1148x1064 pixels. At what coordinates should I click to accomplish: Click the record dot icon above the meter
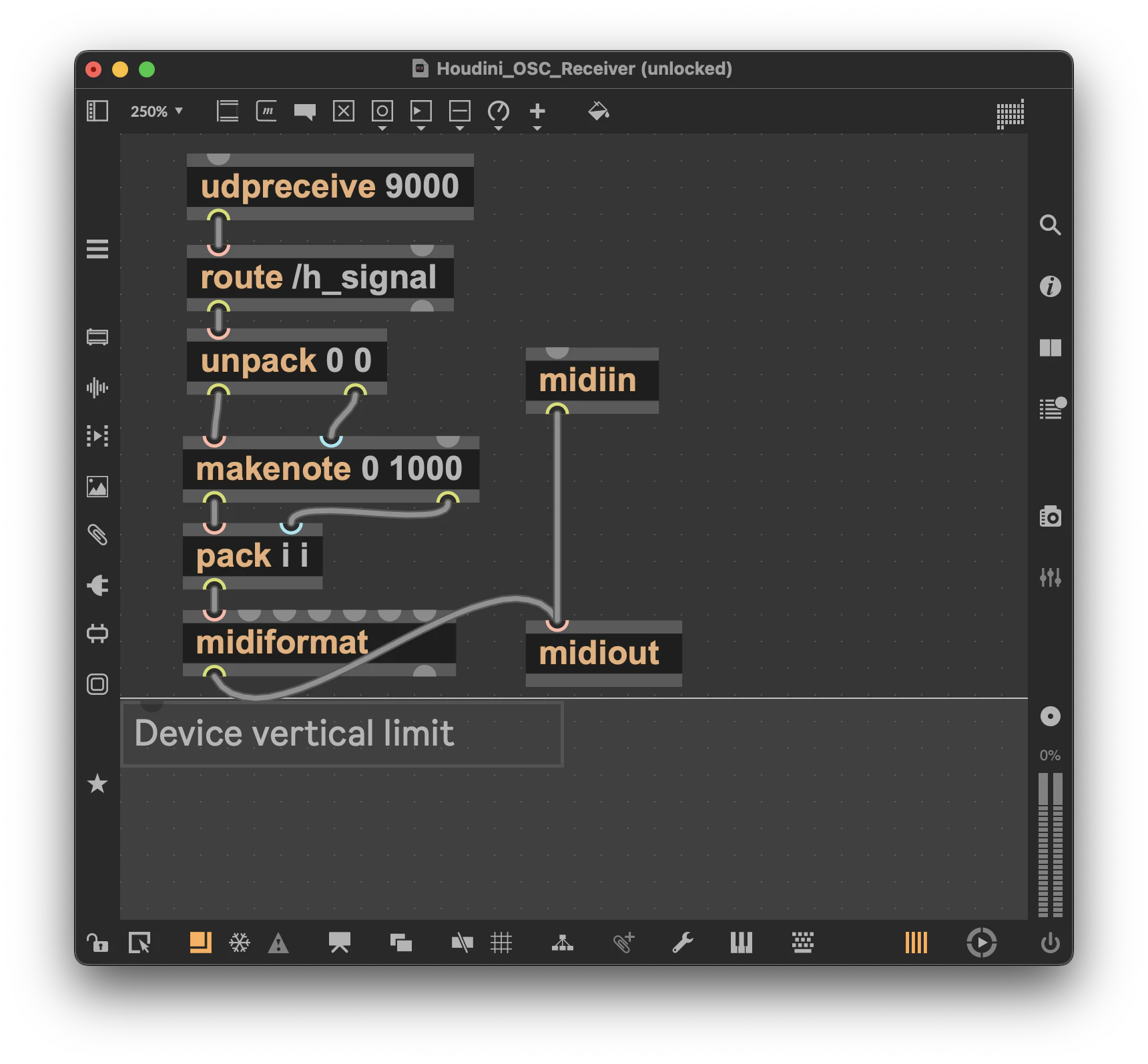click(x=1051, y=716)
